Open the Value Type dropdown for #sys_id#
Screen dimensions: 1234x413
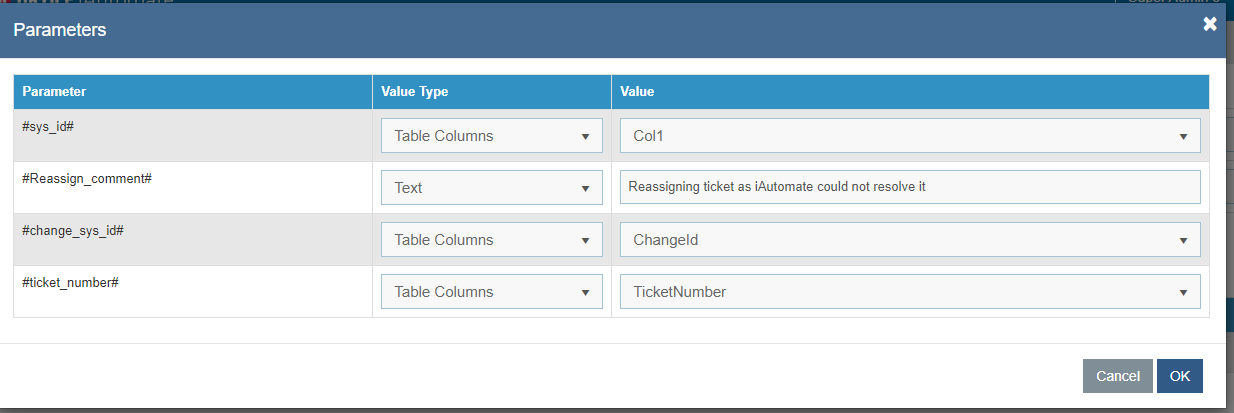[491, 136]
